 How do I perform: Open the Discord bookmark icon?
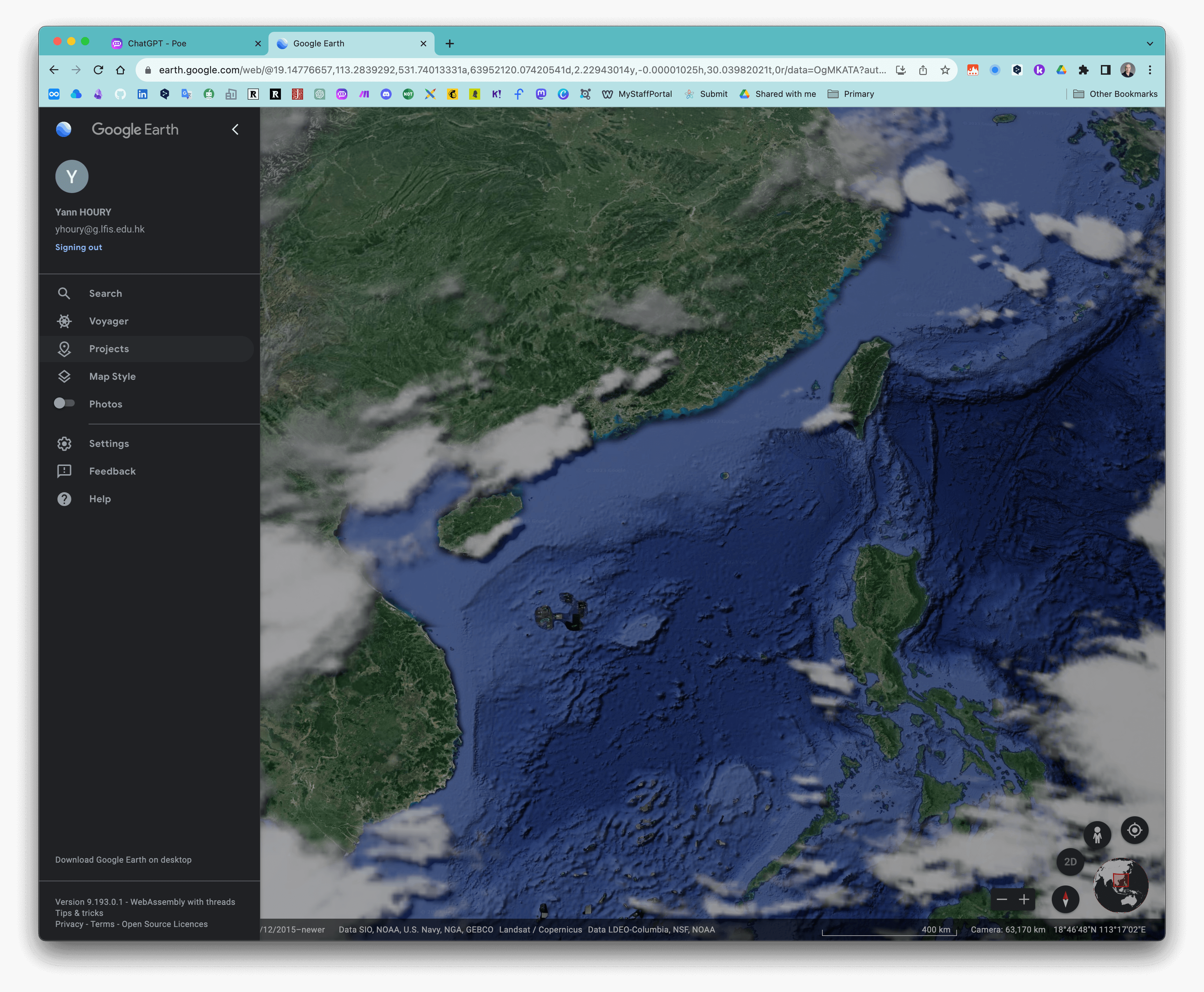[386, 94]
